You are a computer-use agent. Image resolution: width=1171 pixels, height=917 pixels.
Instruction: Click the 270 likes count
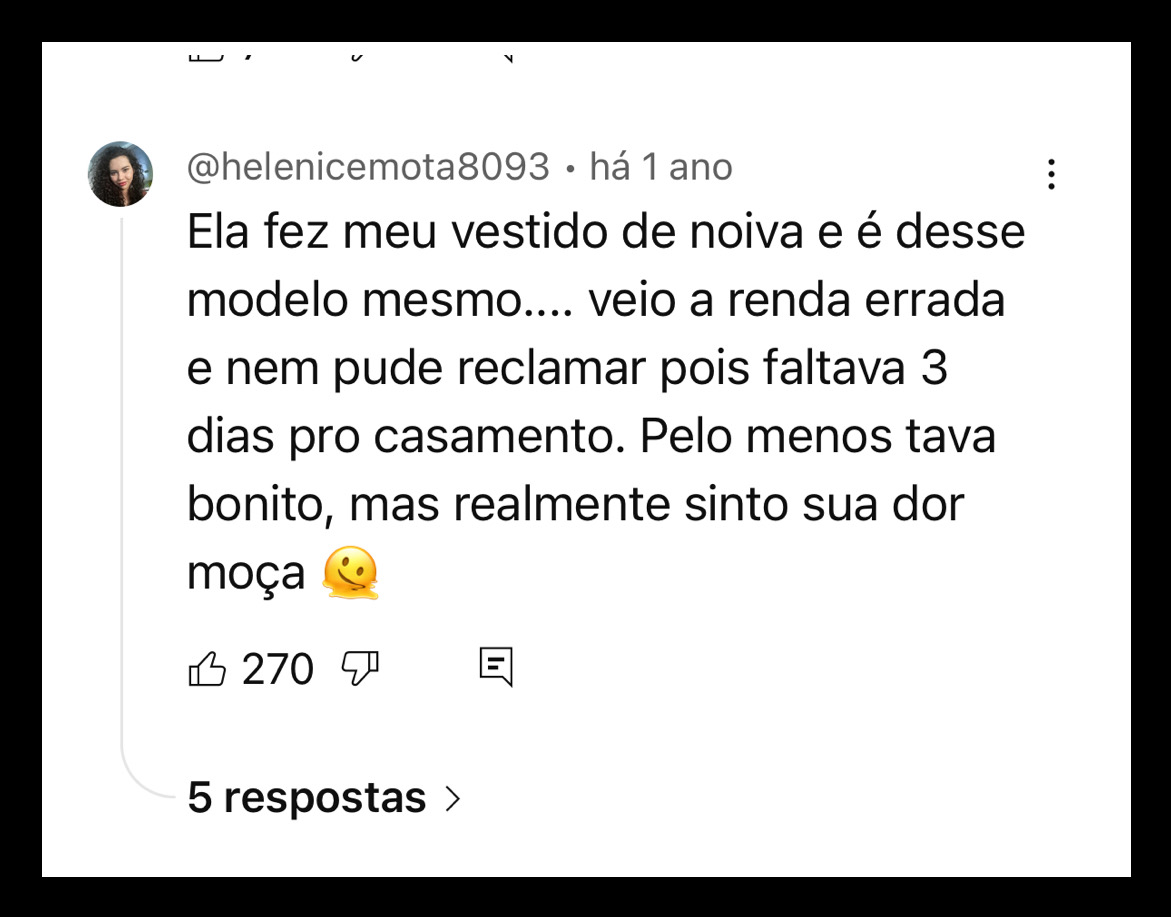click(x=278, y=668)
